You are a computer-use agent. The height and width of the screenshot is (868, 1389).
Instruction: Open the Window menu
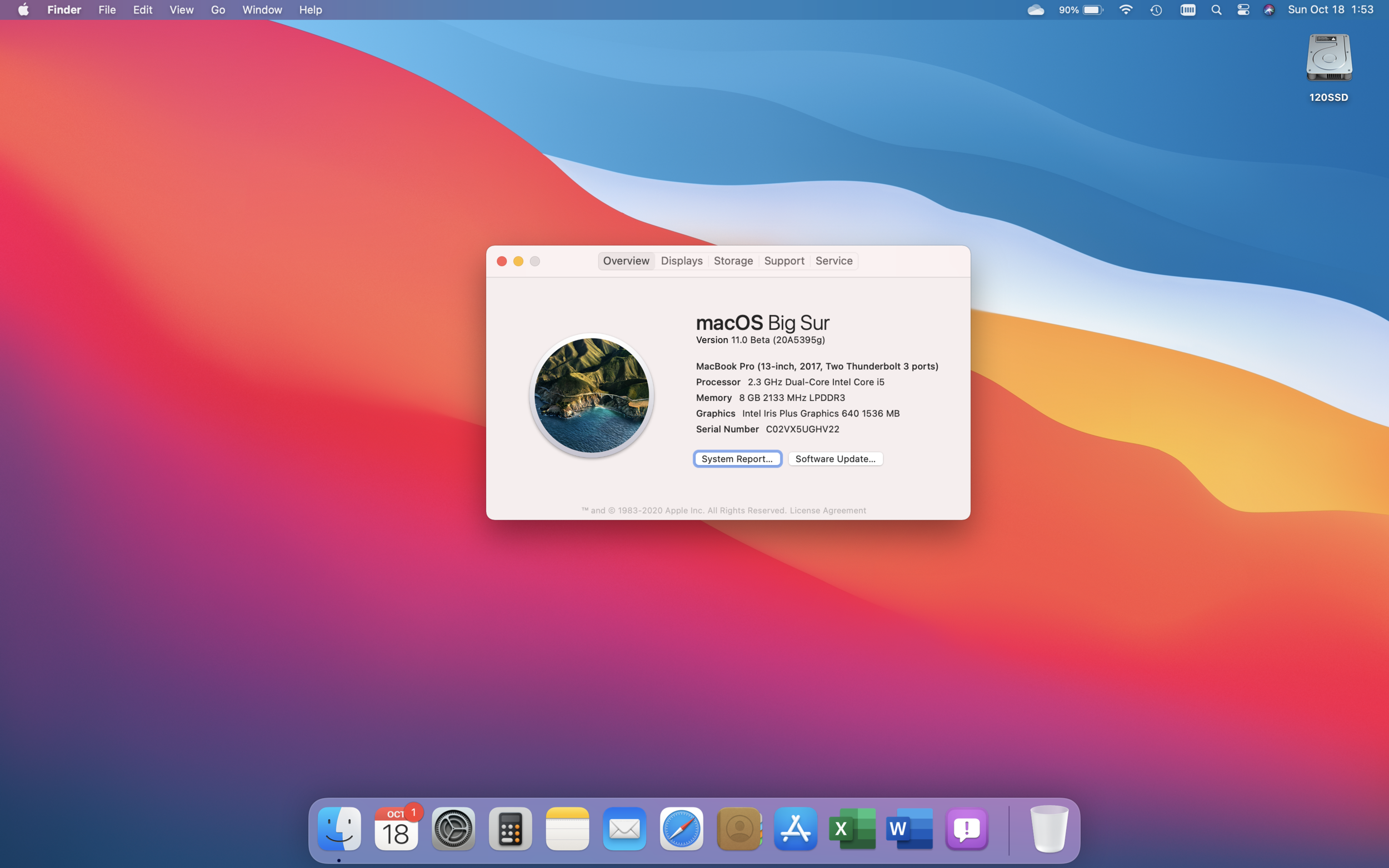262,10
